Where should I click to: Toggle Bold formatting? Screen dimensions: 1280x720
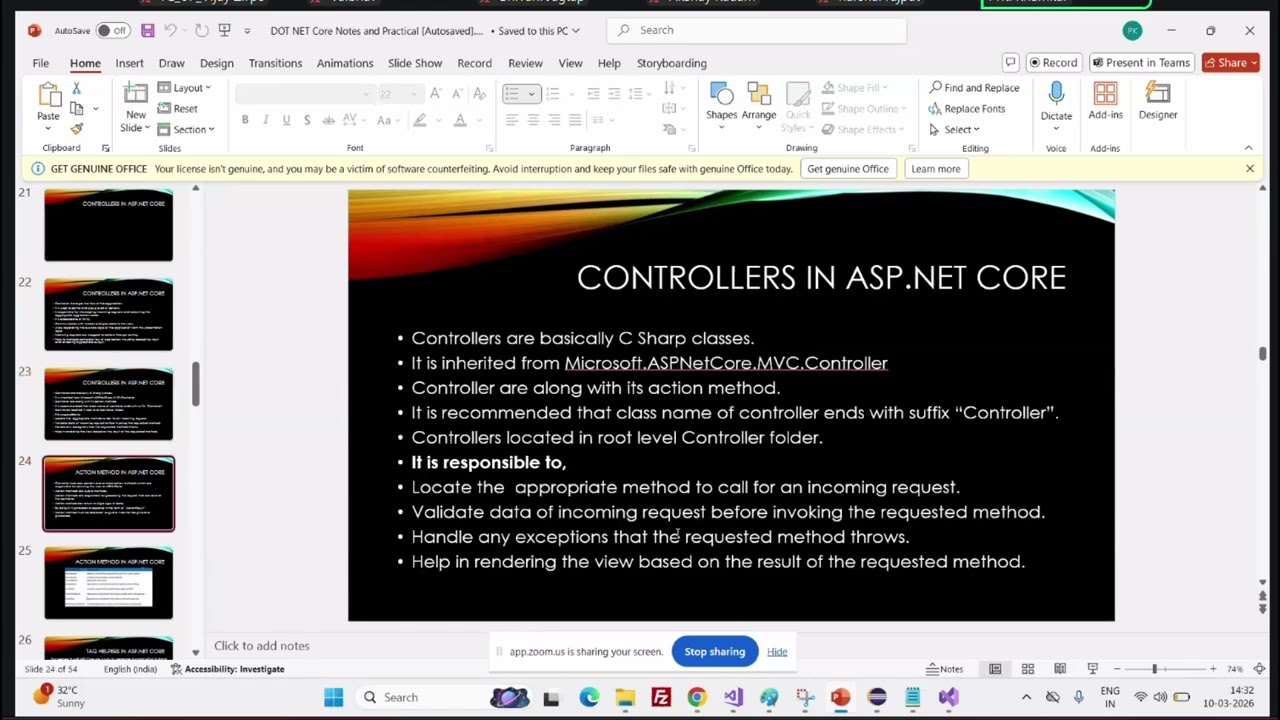[x=245, y=120]
